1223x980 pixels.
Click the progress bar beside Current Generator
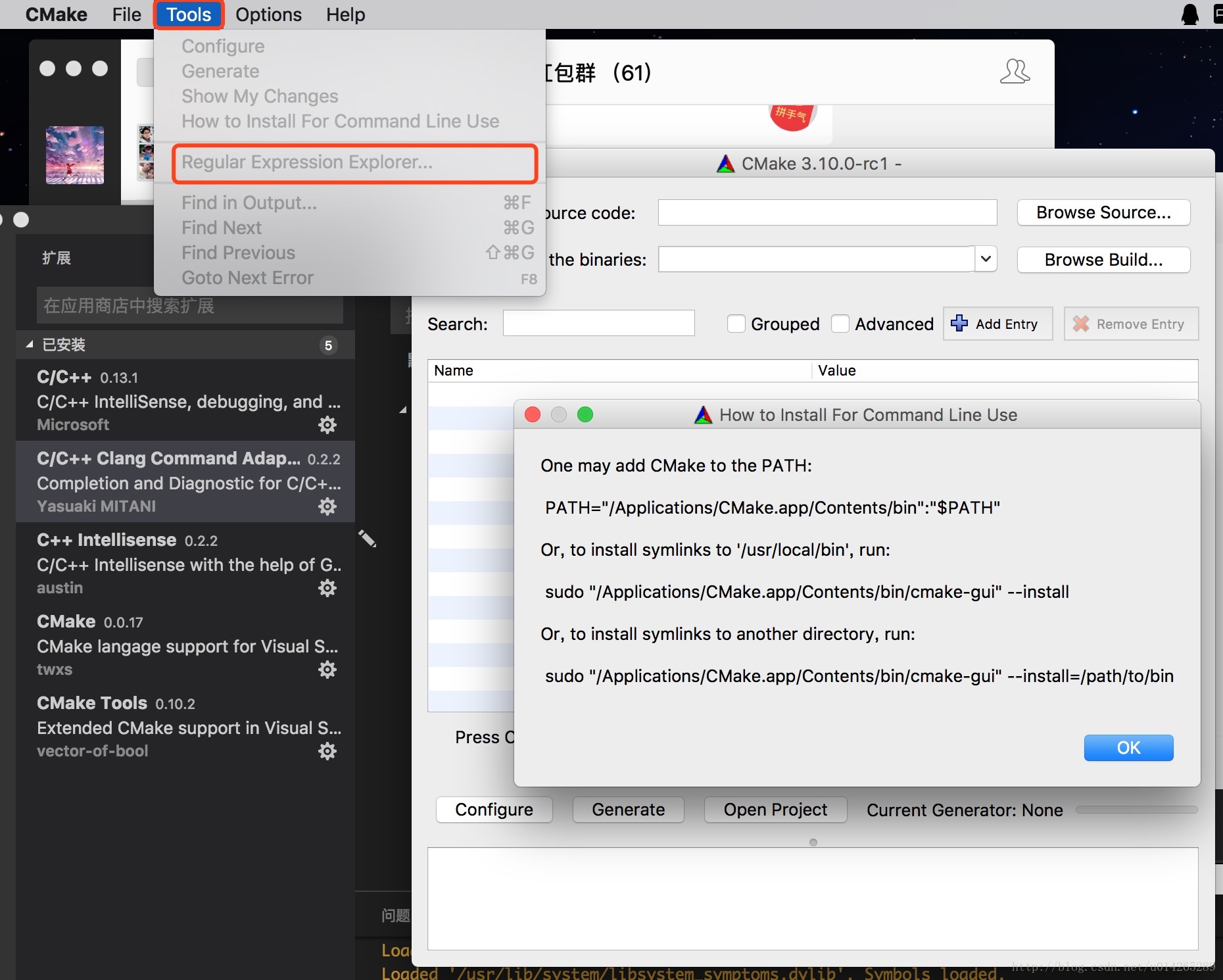coord(1136,810)
